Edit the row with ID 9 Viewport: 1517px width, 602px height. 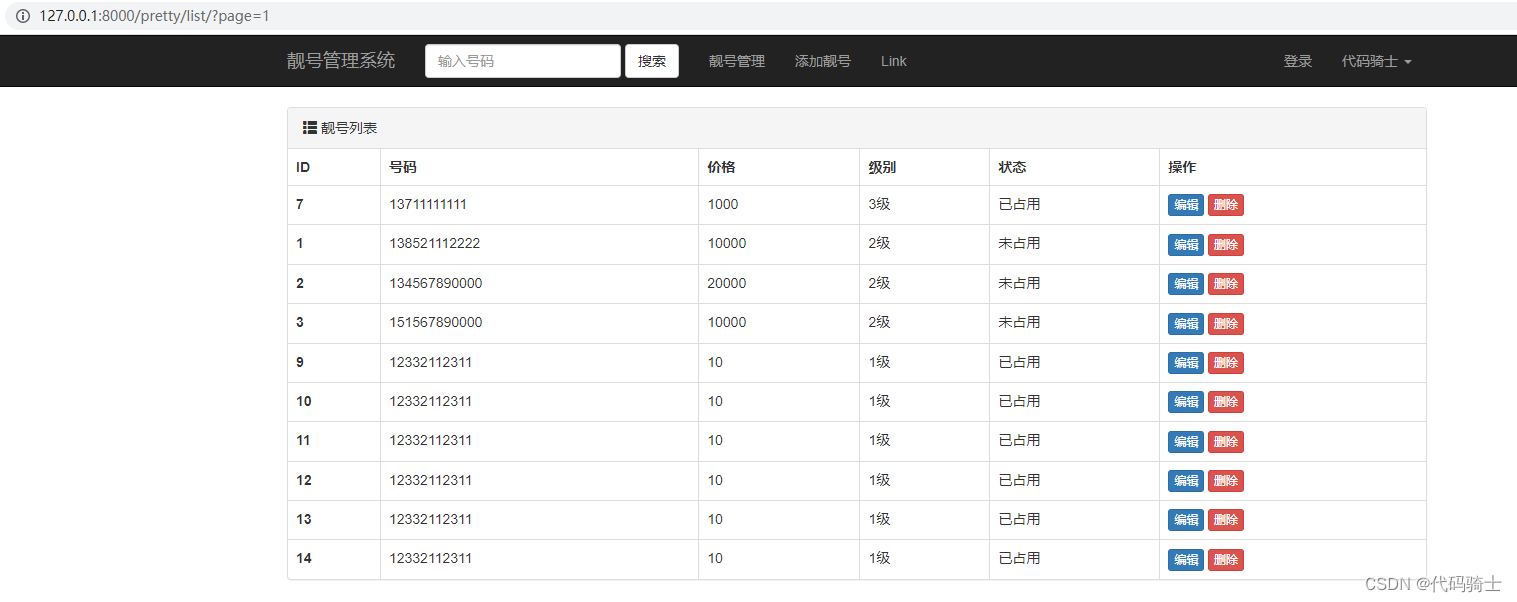coord(1185,362)
